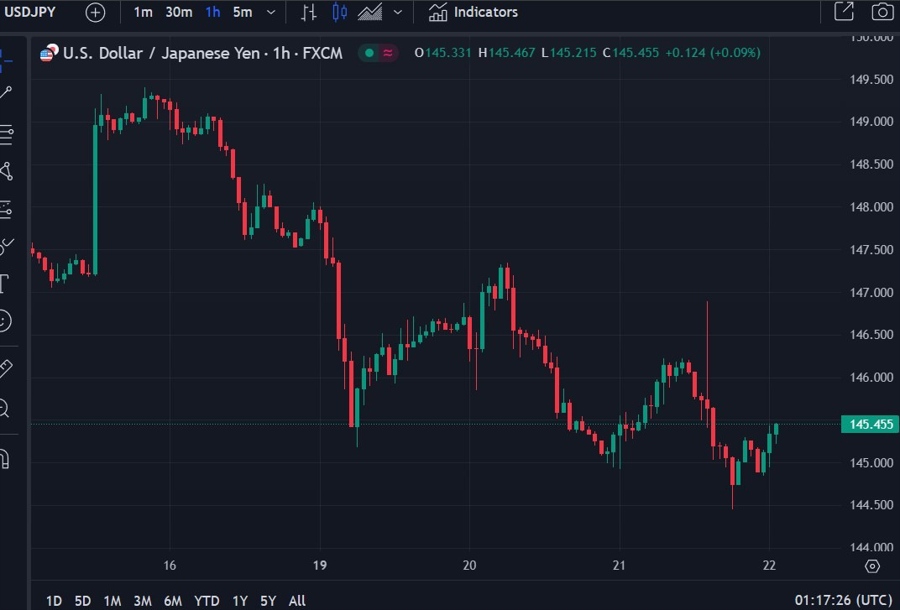900x610 pixels.
Task: Click date 21 on the time axis
Action: click(619, 565)
